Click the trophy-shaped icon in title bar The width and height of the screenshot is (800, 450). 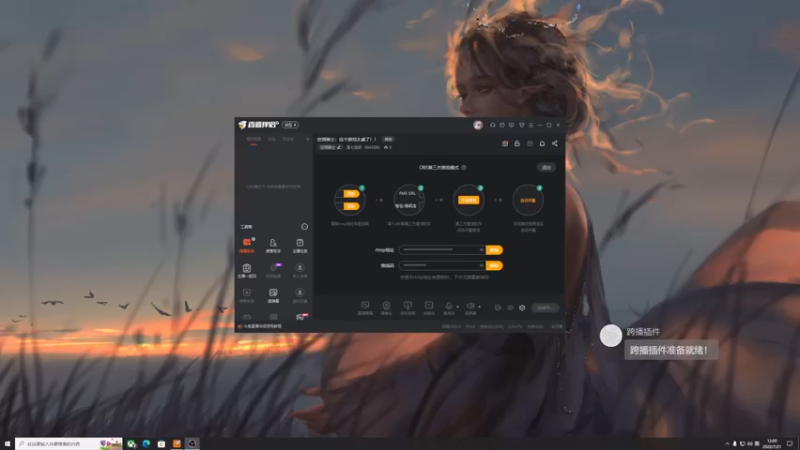point(521,125)
